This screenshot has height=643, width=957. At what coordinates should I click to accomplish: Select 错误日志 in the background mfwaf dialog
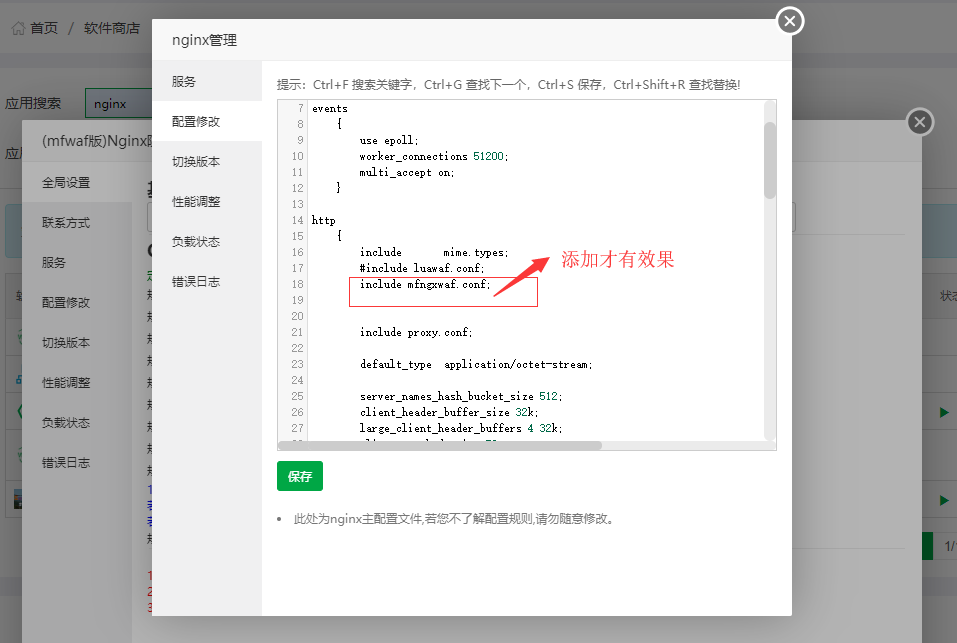(77, 463)
